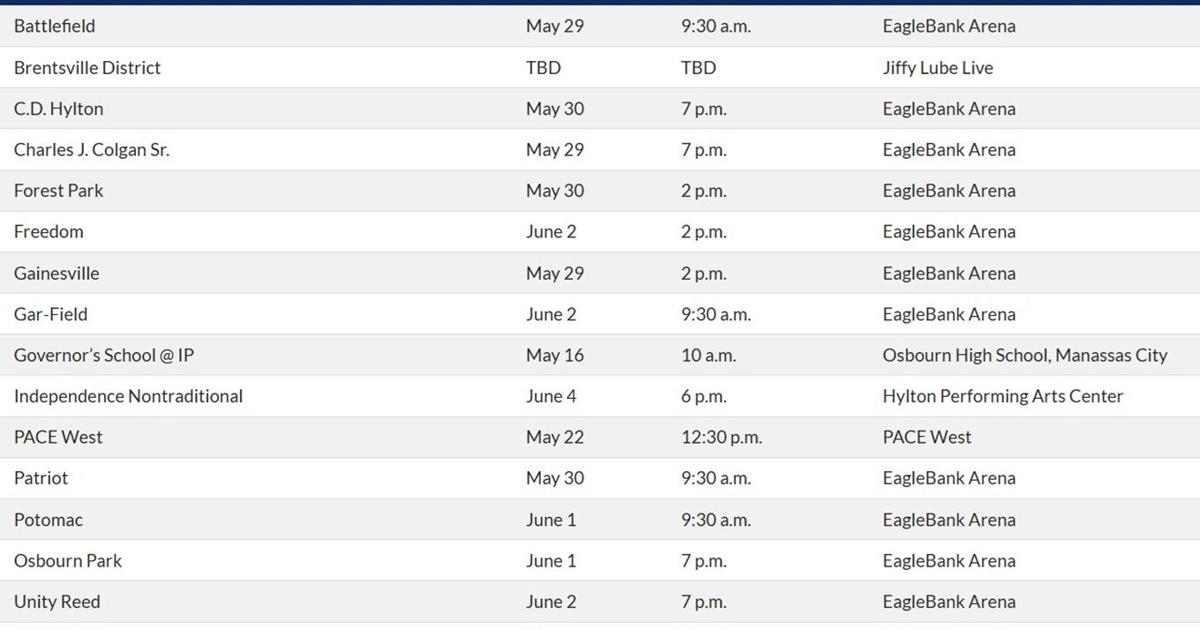Select Gainesville in the table
This screenshot has height=630, width=1200.
57,273
